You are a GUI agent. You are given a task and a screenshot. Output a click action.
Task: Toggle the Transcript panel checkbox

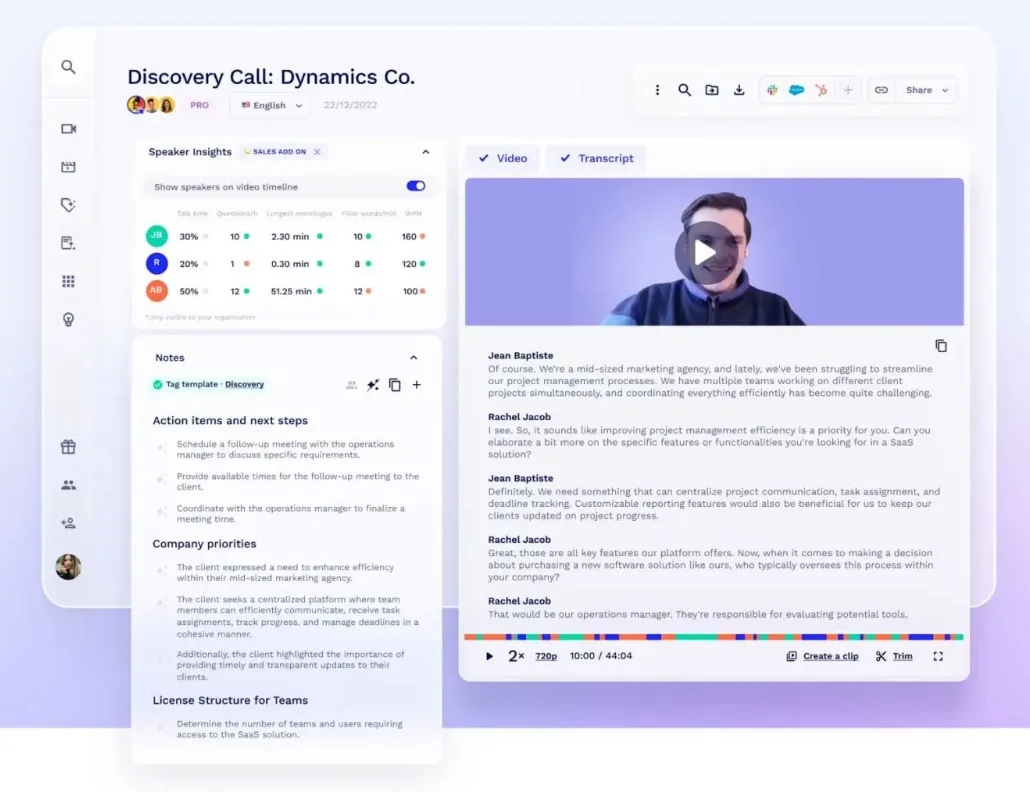[596, 158]
